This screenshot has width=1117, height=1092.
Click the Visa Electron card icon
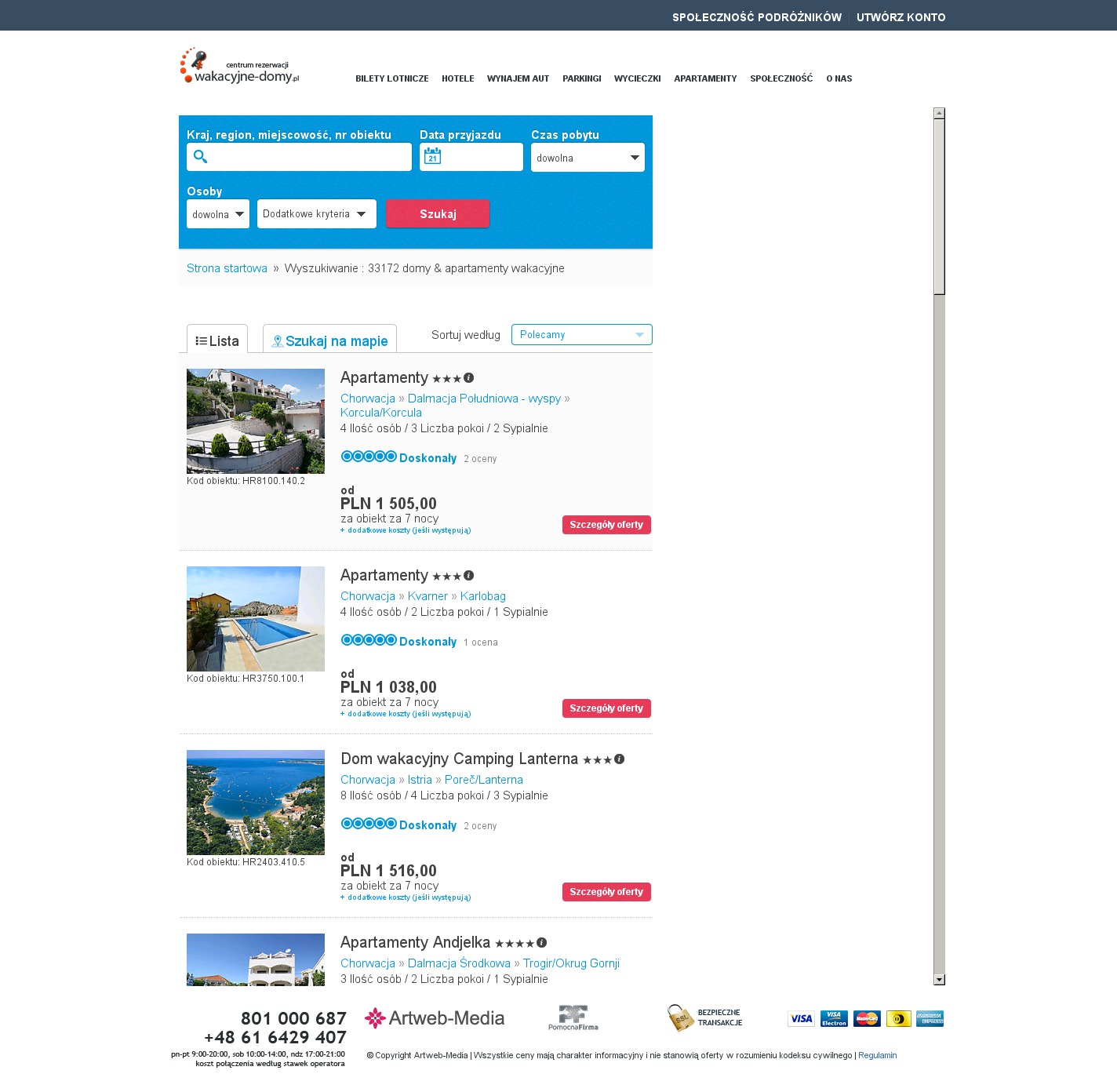[835, 1019]
